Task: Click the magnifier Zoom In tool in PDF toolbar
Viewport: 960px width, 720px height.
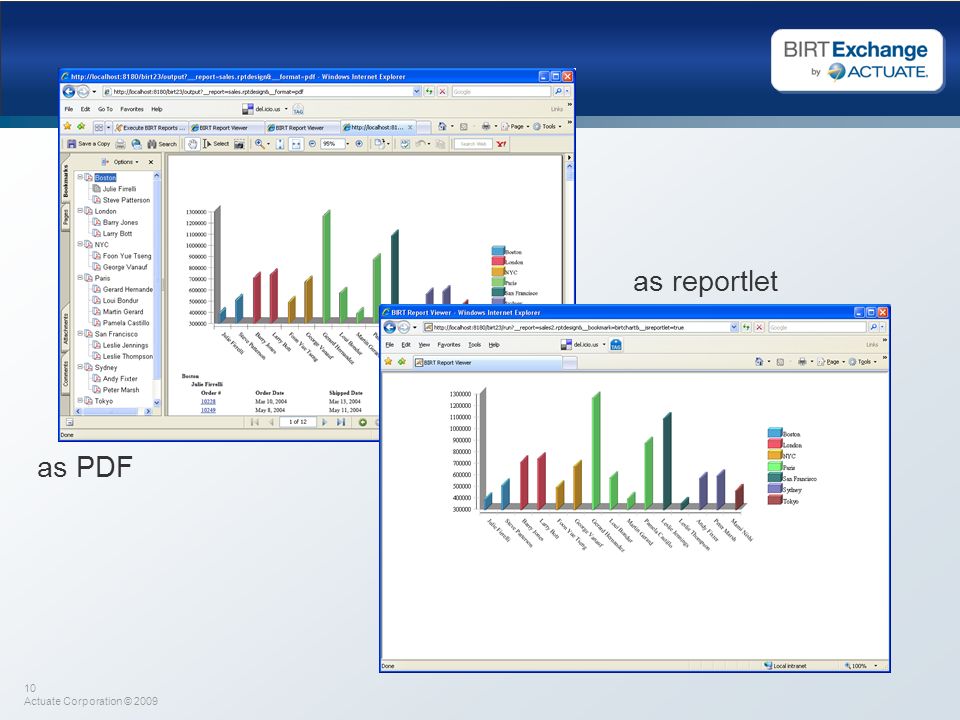Action: coord(260,144)
